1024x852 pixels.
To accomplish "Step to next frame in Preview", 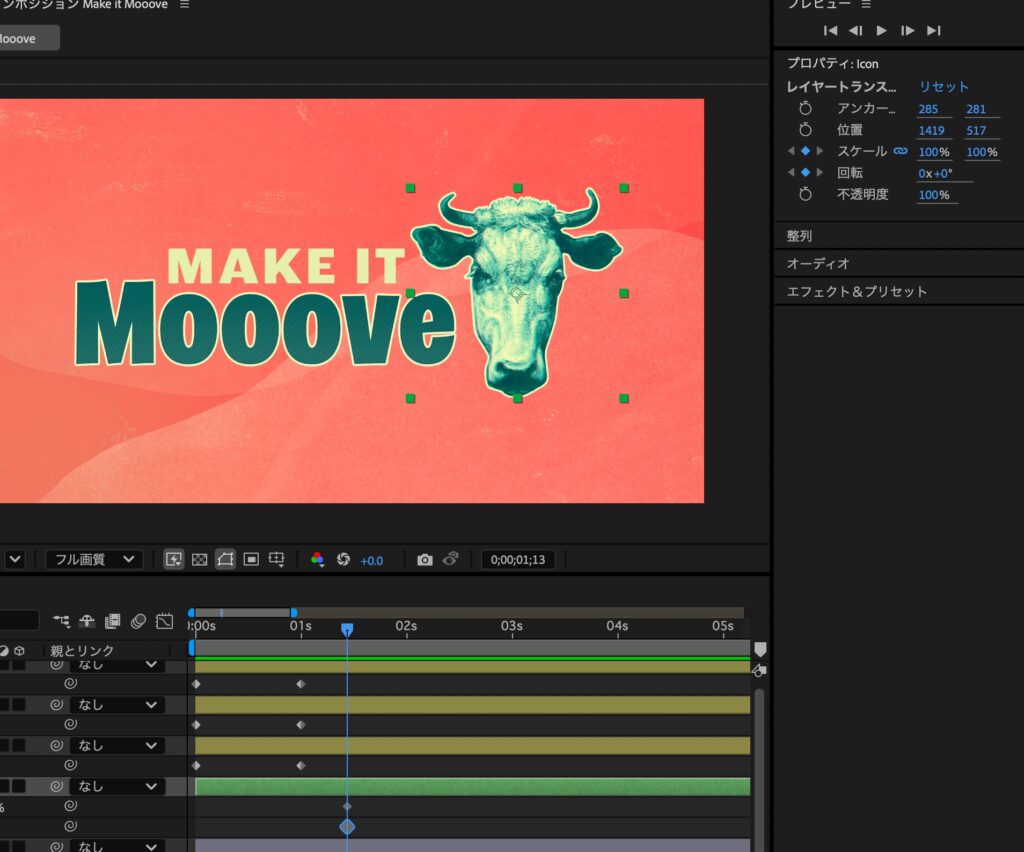I will 907,31.
